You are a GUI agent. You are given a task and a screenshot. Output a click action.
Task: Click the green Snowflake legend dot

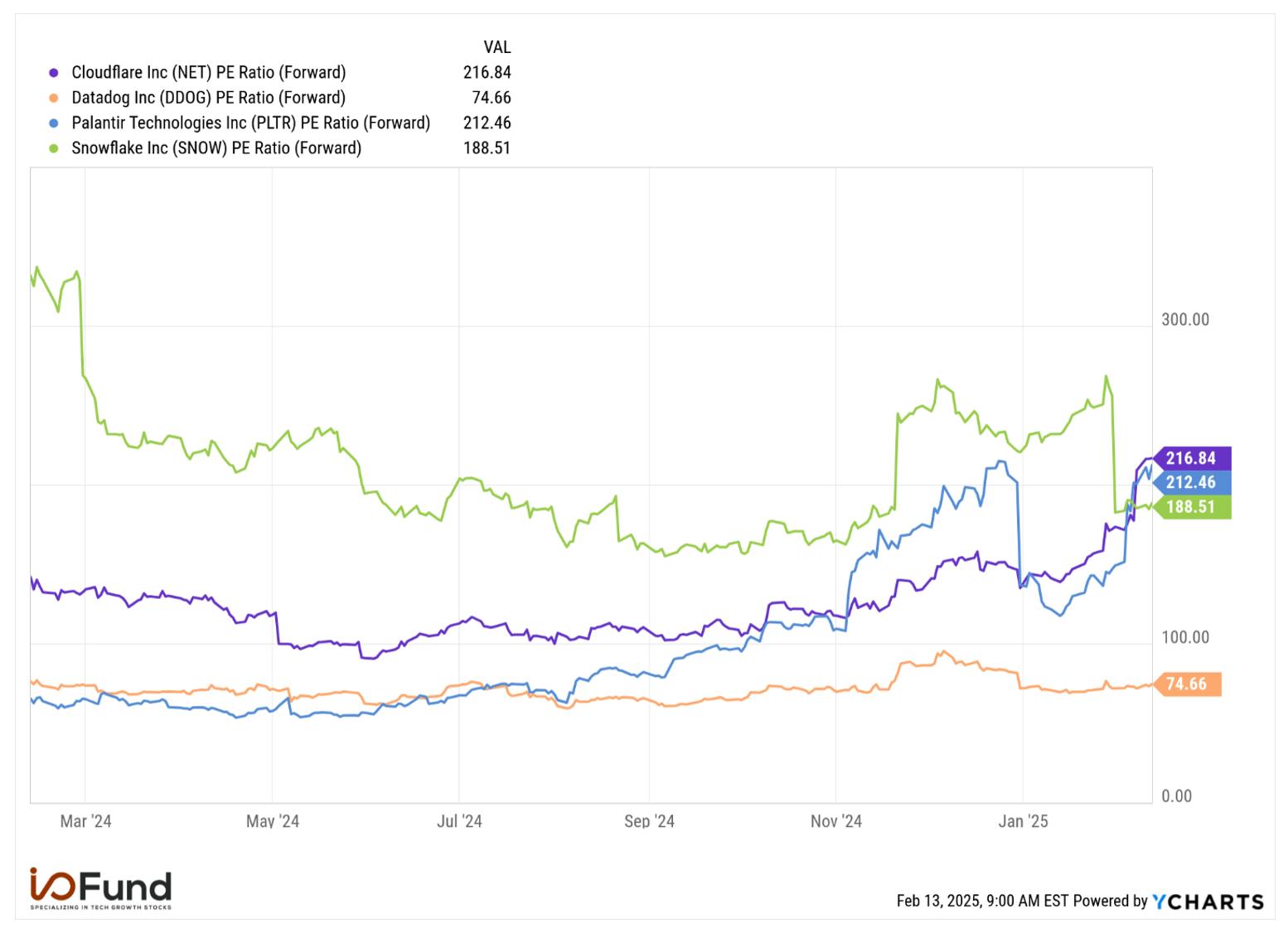54,148
